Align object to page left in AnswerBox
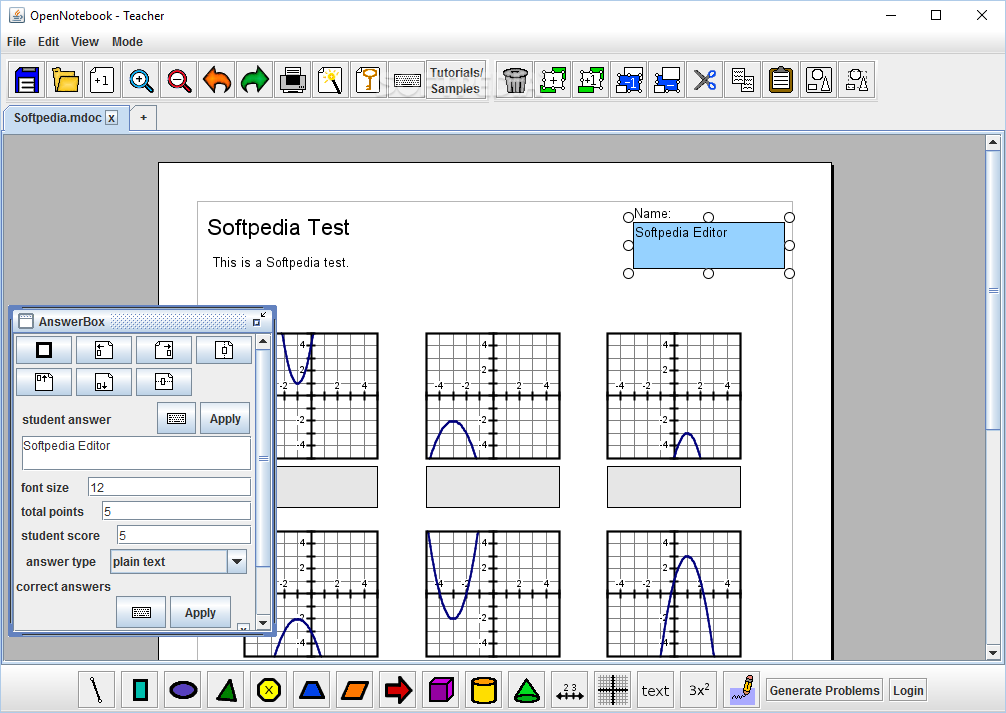This screenshot has width=1006, height=713. [x=104, y=350]
